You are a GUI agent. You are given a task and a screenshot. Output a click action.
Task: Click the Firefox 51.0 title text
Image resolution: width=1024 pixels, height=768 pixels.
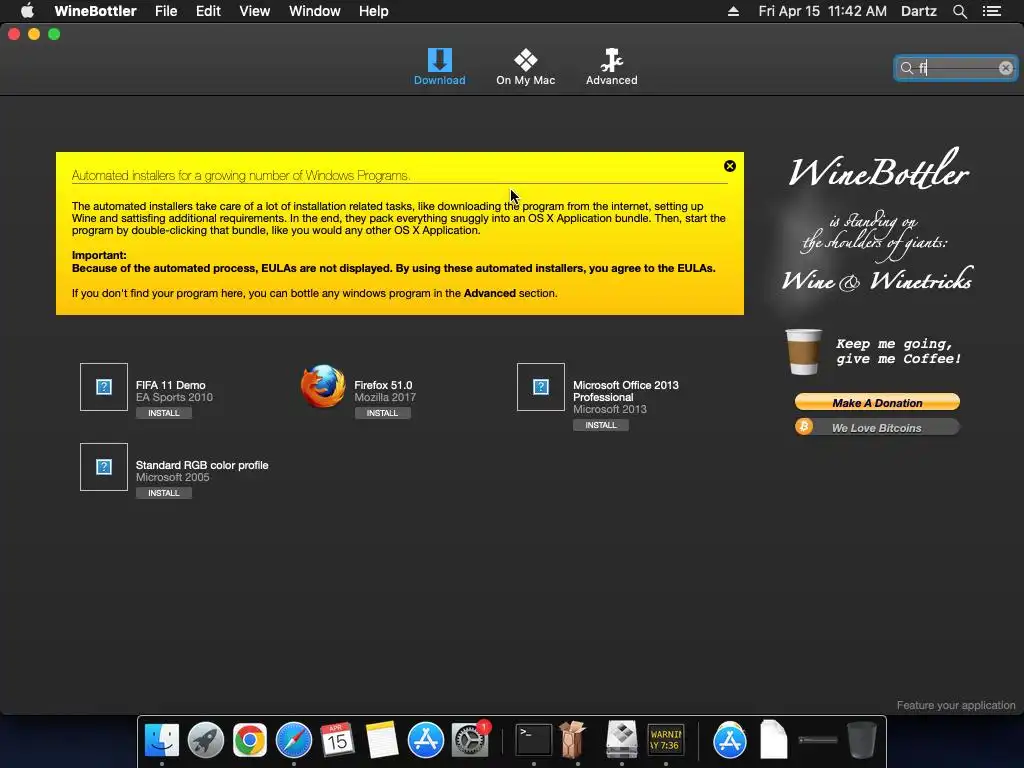coord(383,385)
